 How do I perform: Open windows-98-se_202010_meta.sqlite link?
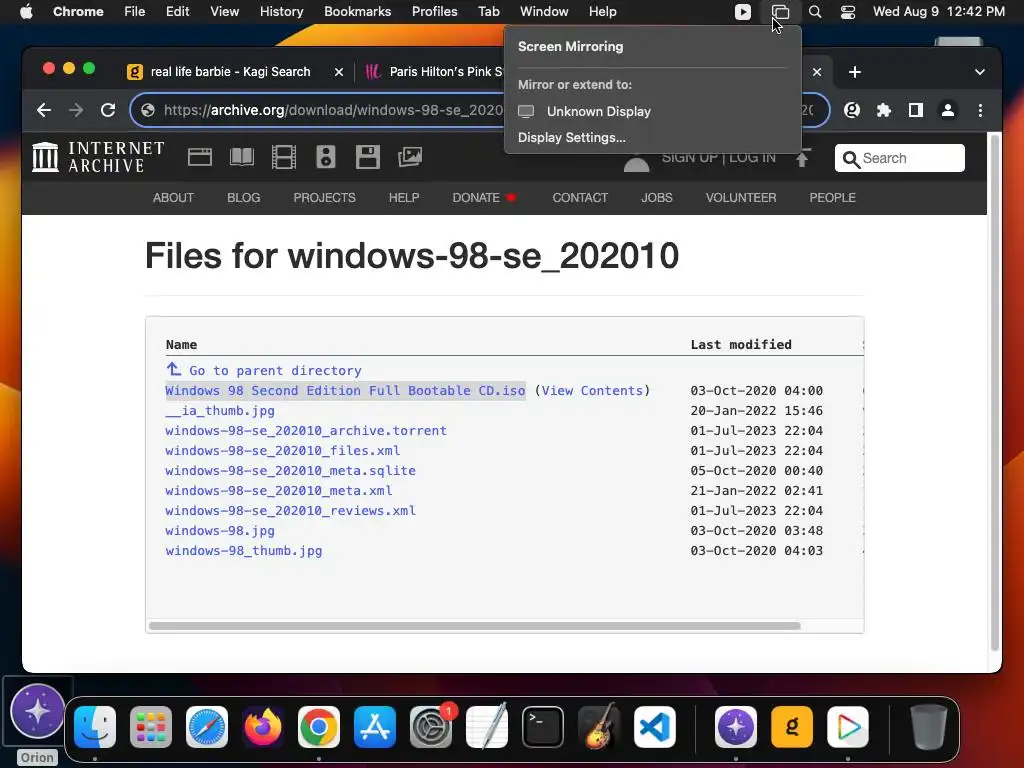point(290,471)
